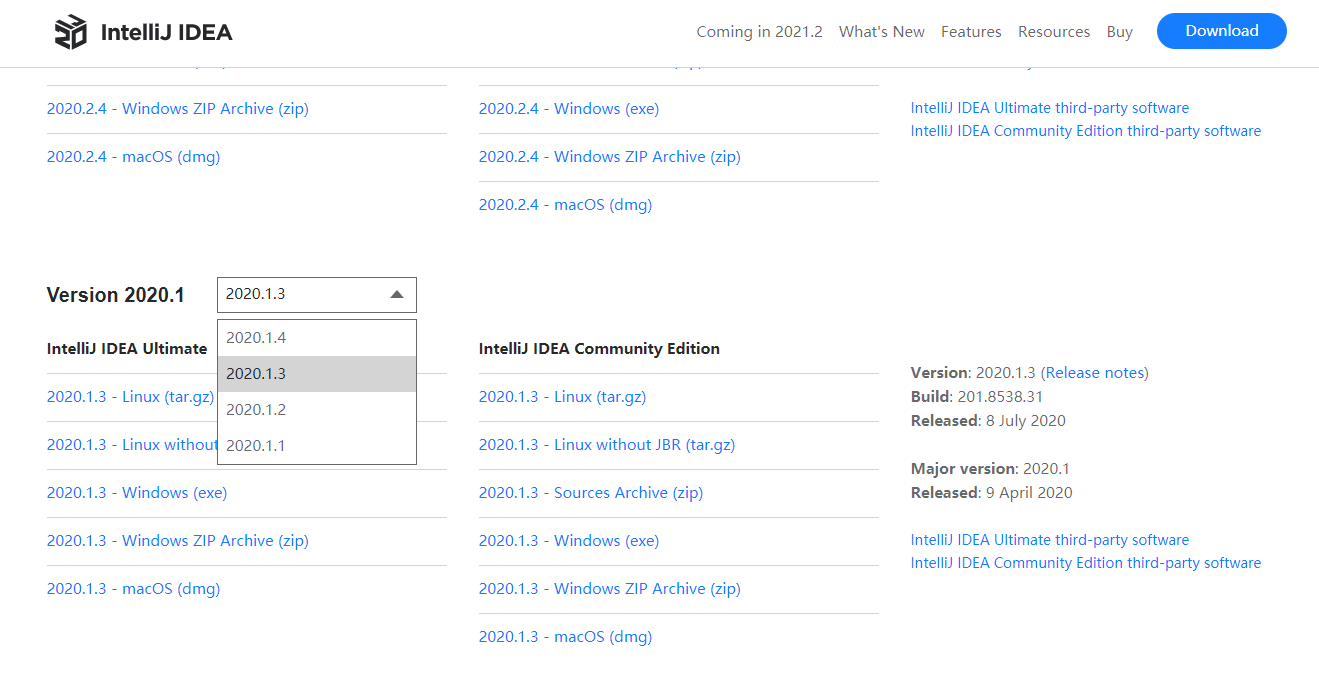Download Community 2020.1.3 Linux (tar.gz)
Image resolution: width=1319 pixels, height=674 pixels.
click(563, 397)
